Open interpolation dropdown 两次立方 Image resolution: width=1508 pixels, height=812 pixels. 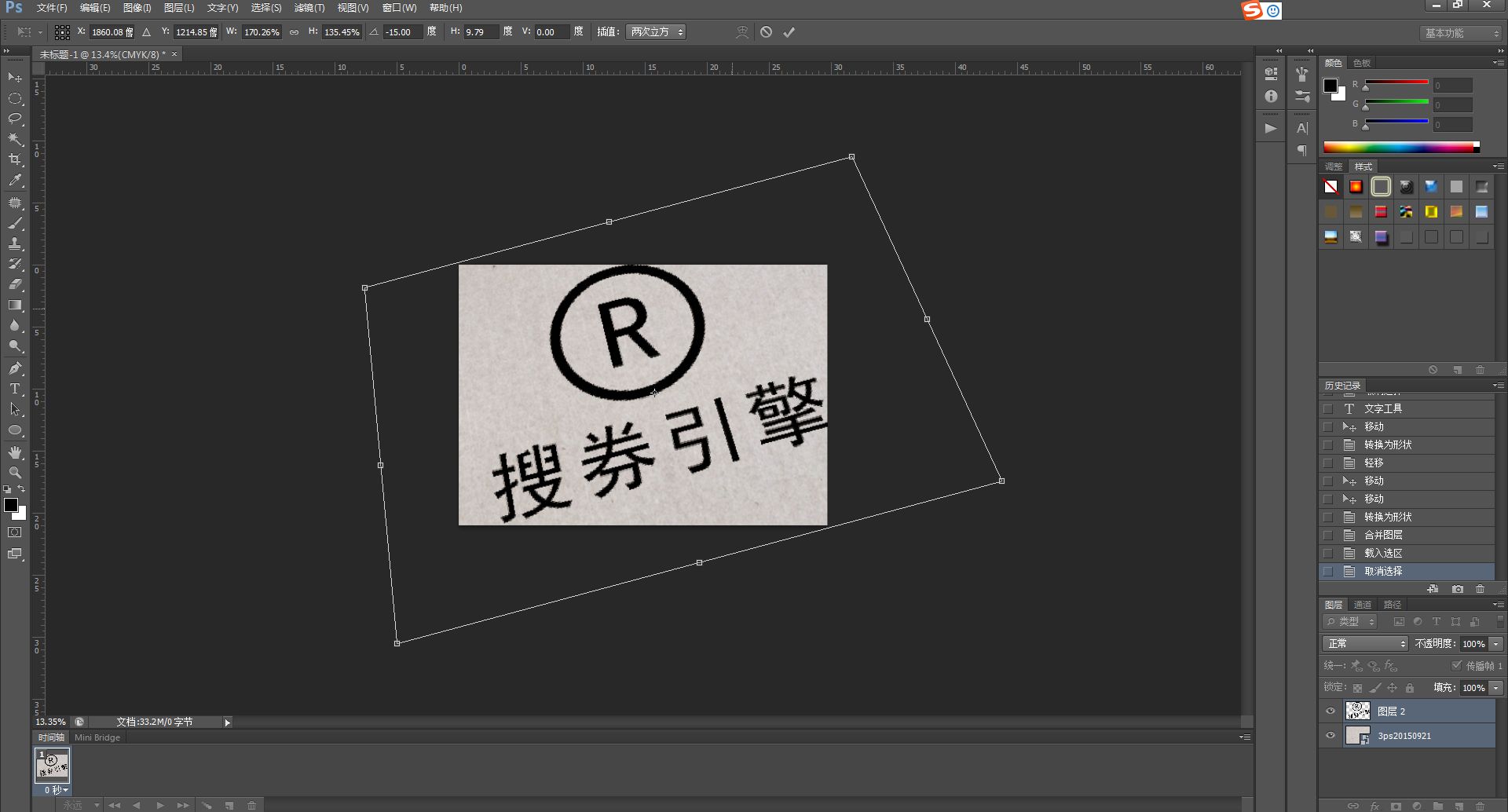(656, 32)
